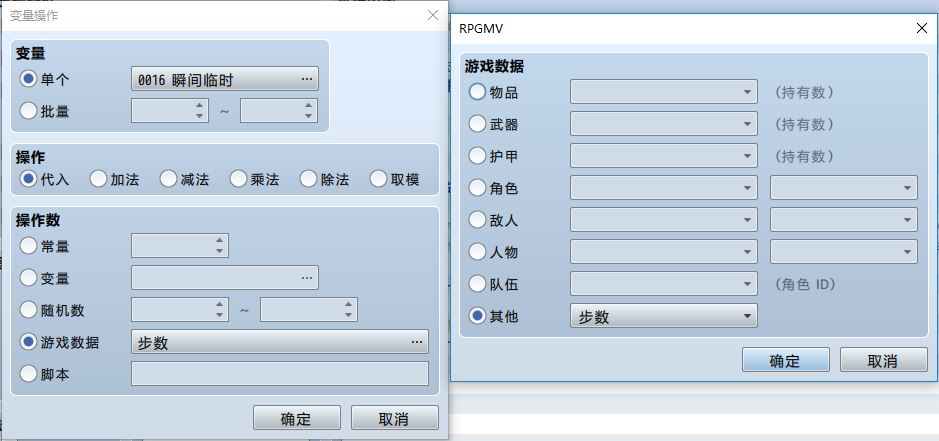Expand the 物品 dropdown list
This screenshot has height=441, width=939.
[664, 92]
